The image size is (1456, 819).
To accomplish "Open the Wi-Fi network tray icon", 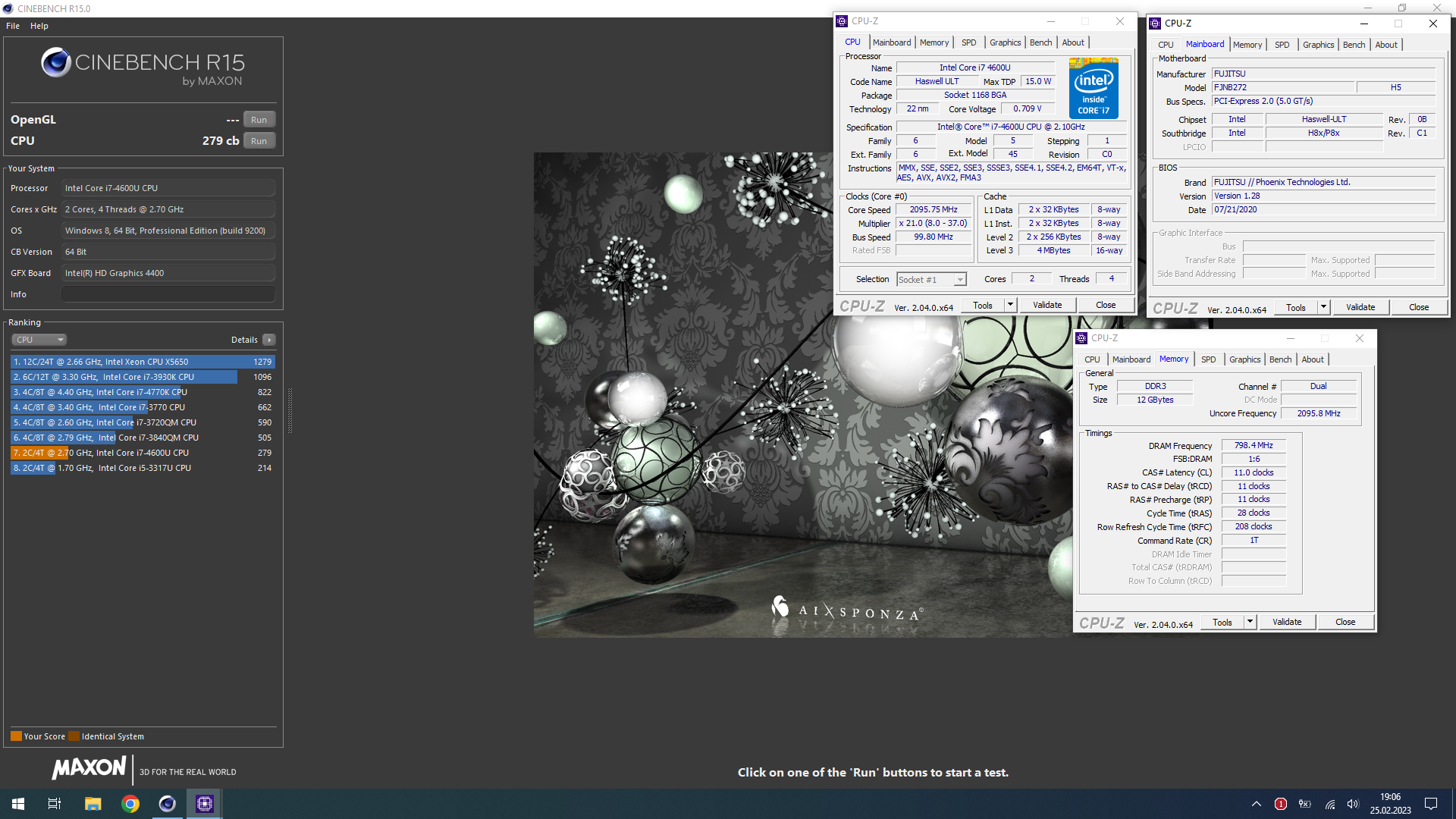I will [x=1329, y=804].
